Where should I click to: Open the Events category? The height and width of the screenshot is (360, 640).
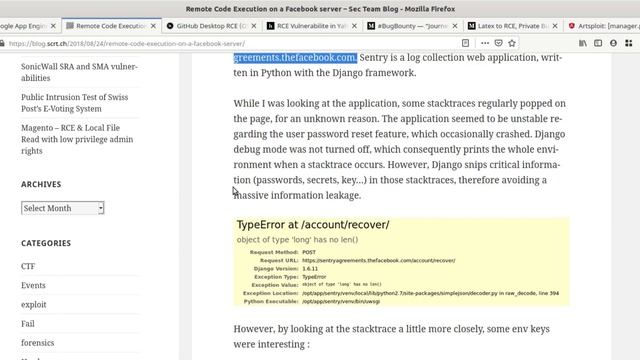[33, 285]
